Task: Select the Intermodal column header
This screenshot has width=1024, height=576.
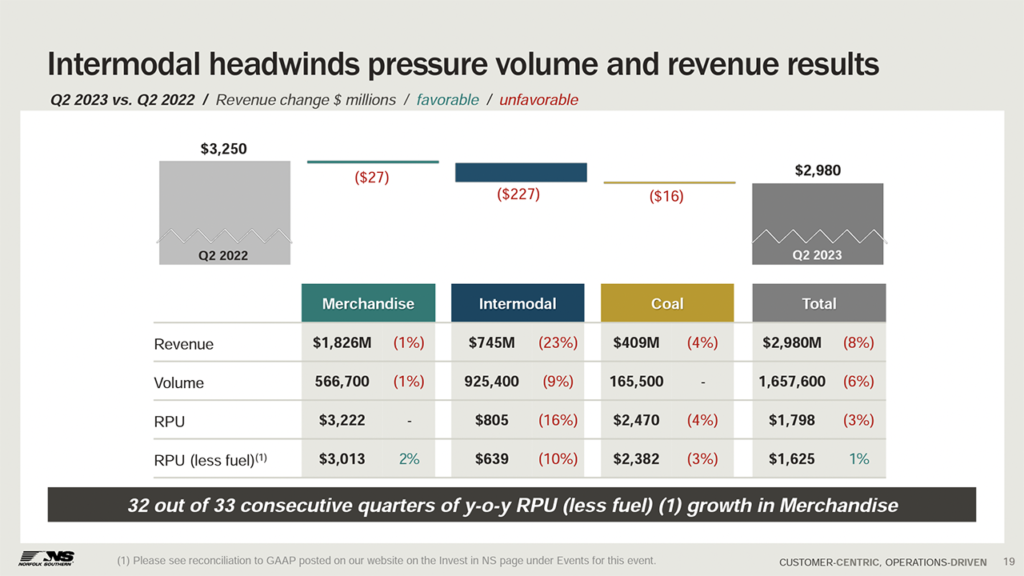Action: [x=517, y=303]
